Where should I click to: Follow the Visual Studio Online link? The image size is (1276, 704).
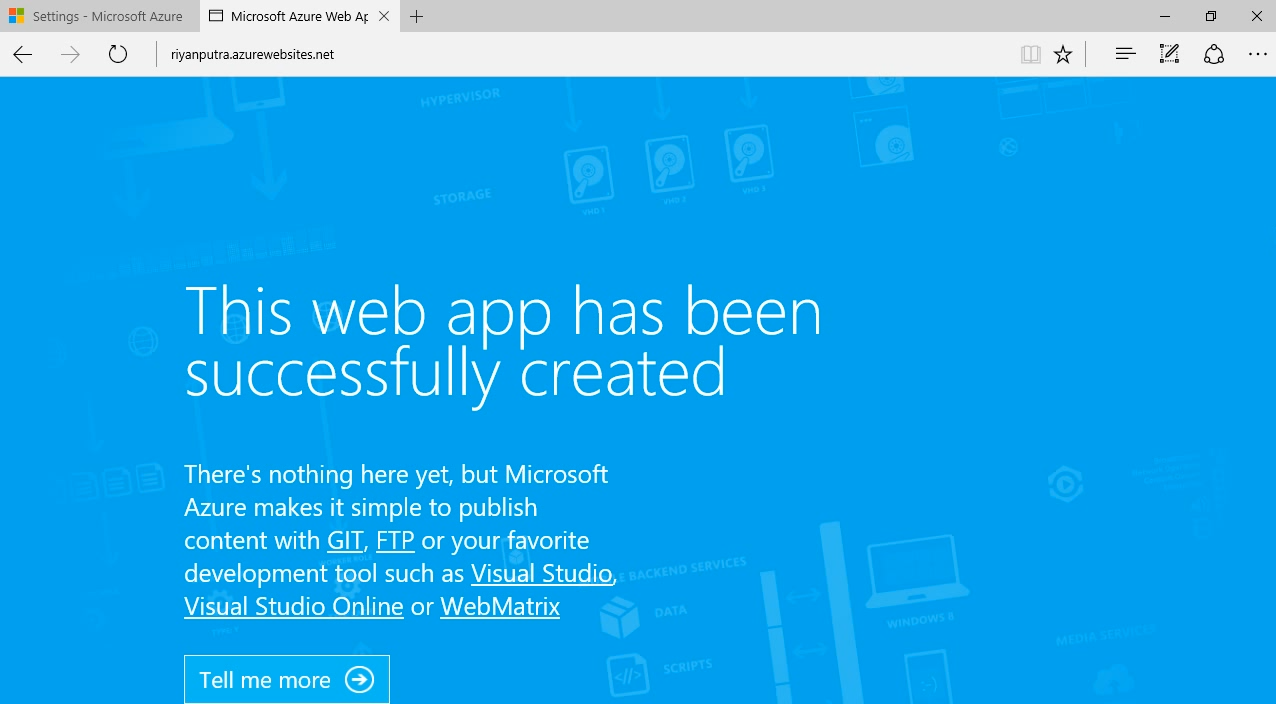click(294, 607)
